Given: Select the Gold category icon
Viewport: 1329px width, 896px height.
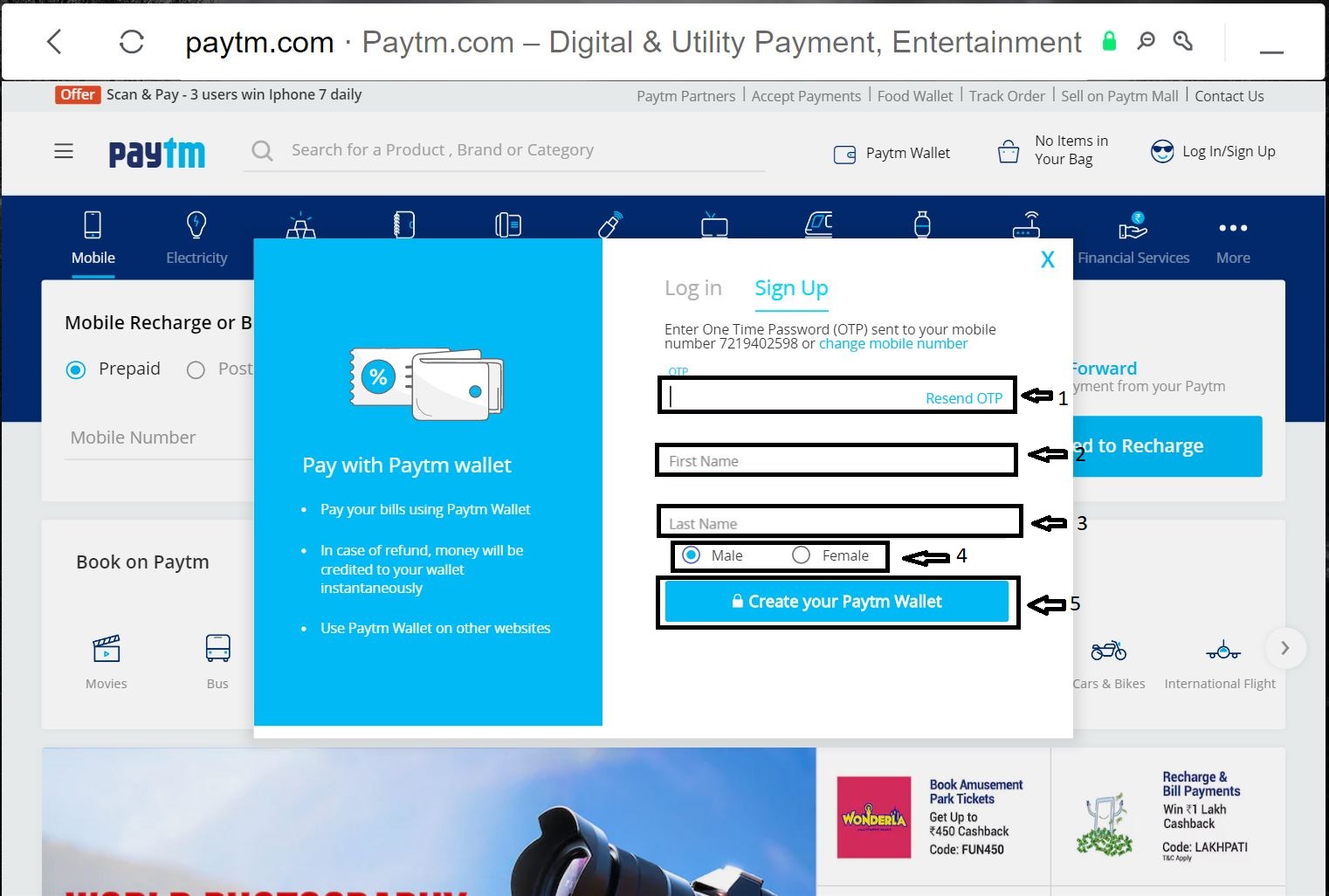Looking at the screenshot, I should [300, 227].
